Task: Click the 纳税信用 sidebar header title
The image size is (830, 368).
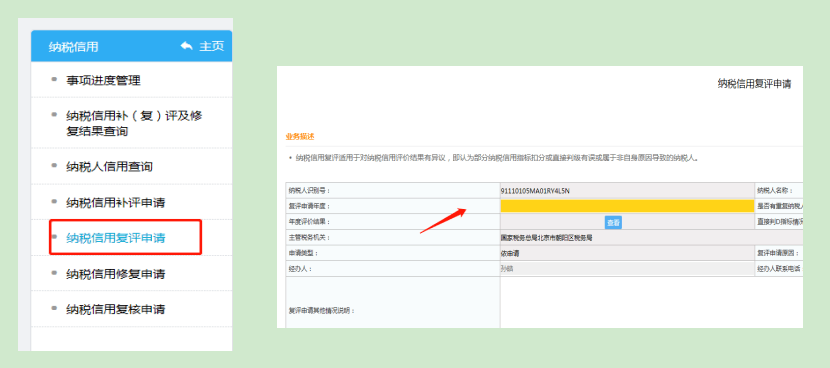Action: tap(73, 47)
